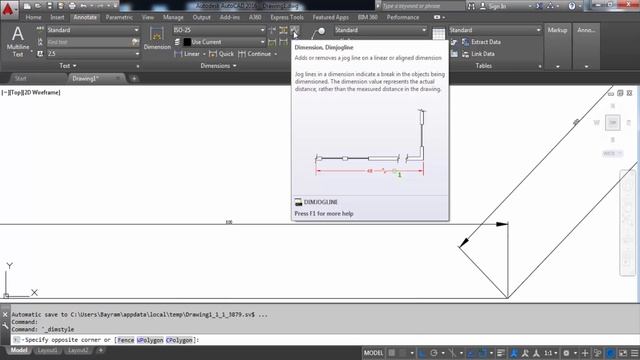Viewport: 640px width, 360px height.
Task: Click the Undo arrow in quick access toolbar
Action: (83, 6)
